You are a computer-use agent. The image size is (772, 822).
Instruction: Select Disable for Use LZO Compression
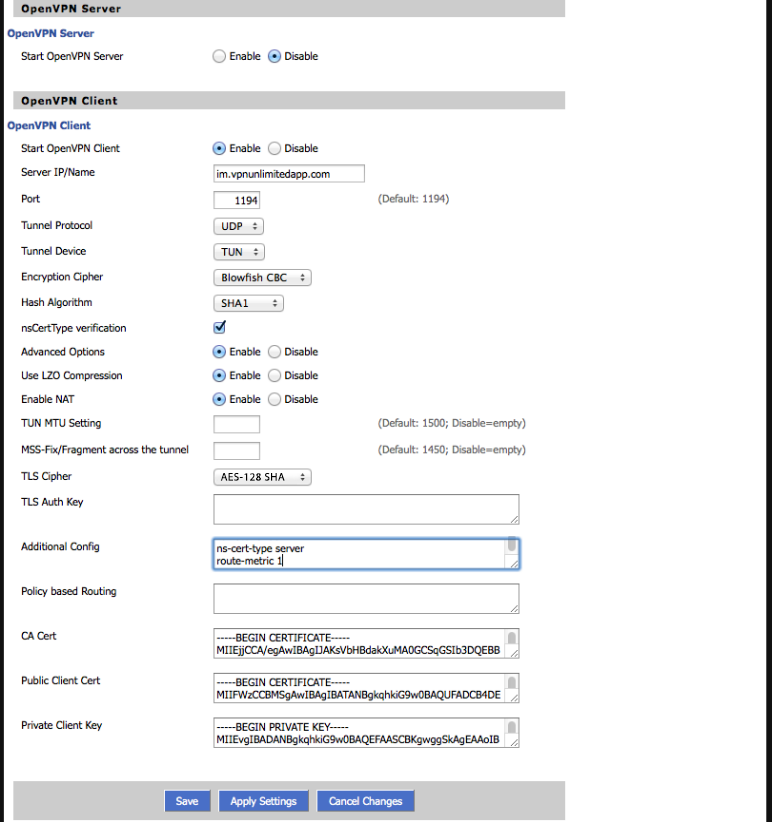[274, 375]
